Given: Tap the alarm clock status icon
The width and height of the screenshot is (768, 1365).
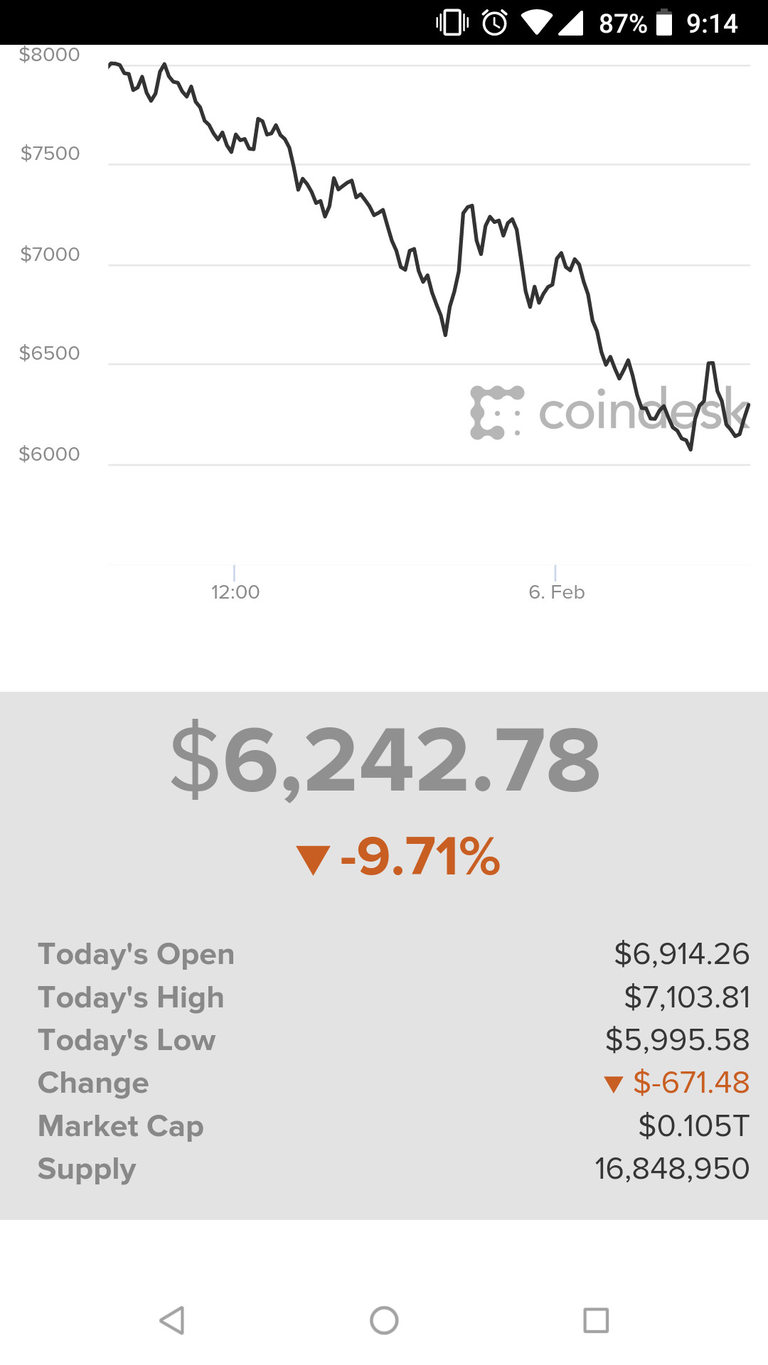Looking at the screenshot, I should 495,22.
